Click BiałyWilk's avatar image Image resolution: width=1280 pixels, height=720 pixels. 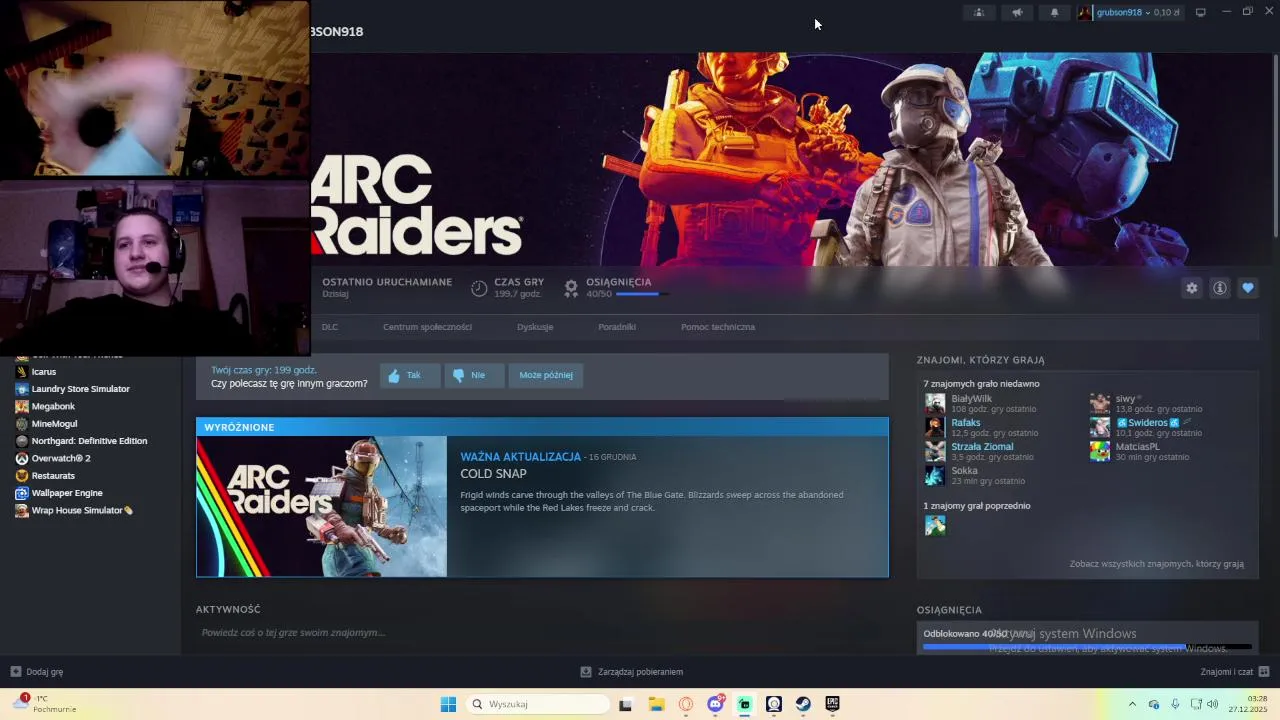(935, 403)
